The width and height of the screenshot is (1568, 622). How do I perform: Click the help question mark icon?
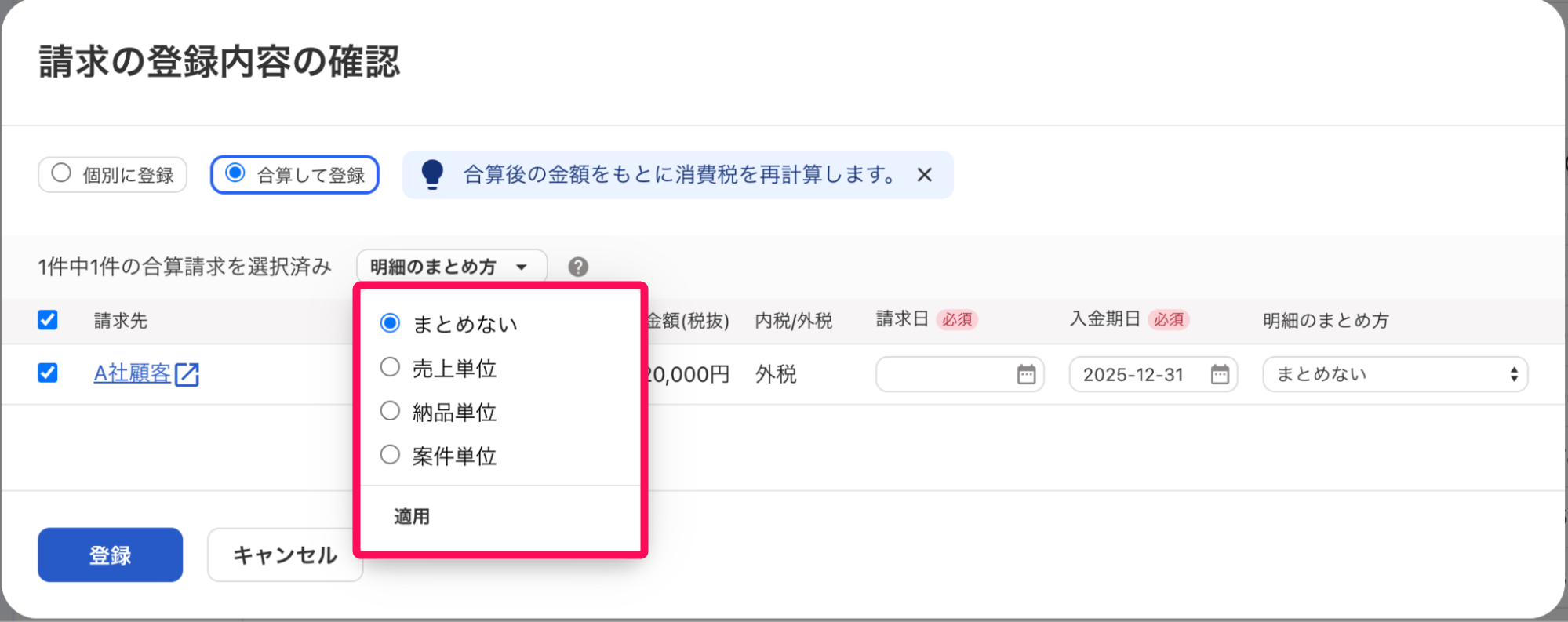578,267
